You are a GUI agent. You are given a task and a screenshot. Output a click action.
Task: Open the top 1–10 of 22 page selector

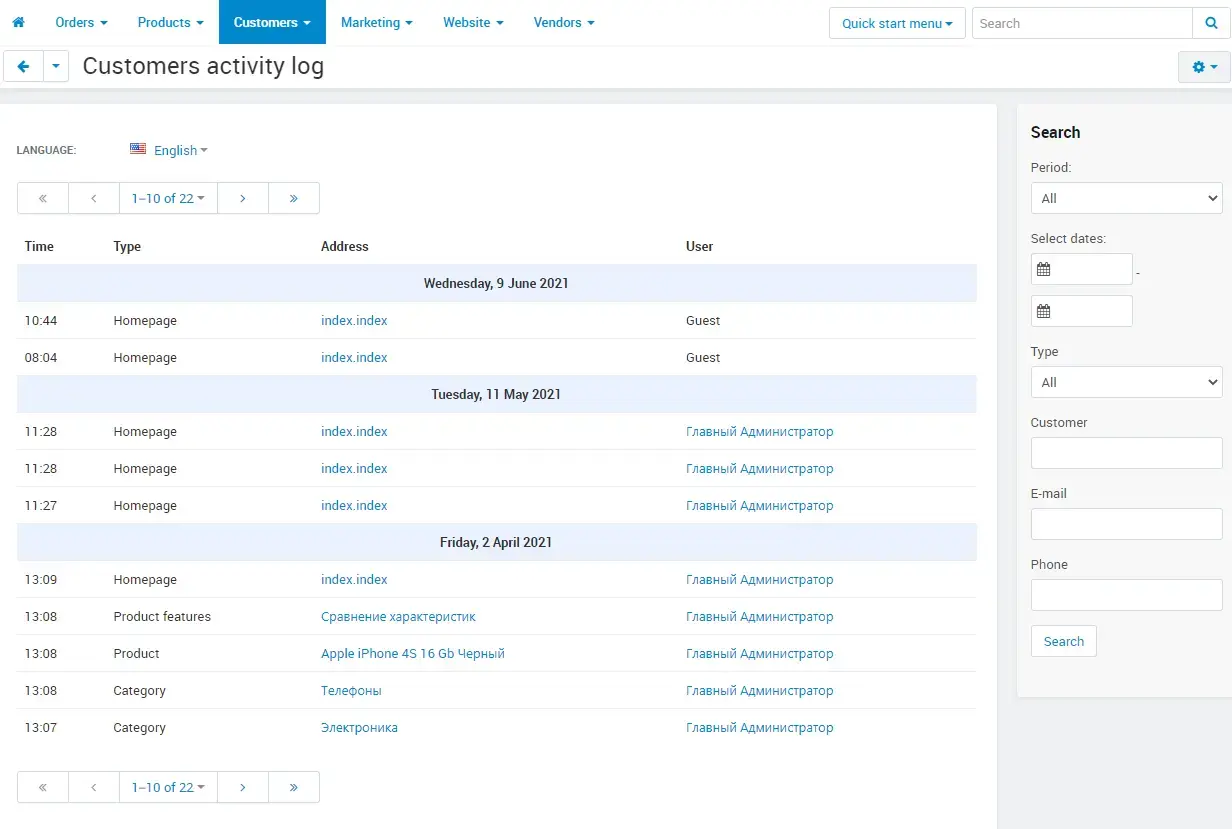pyautogui.click(x=167, y=198)
